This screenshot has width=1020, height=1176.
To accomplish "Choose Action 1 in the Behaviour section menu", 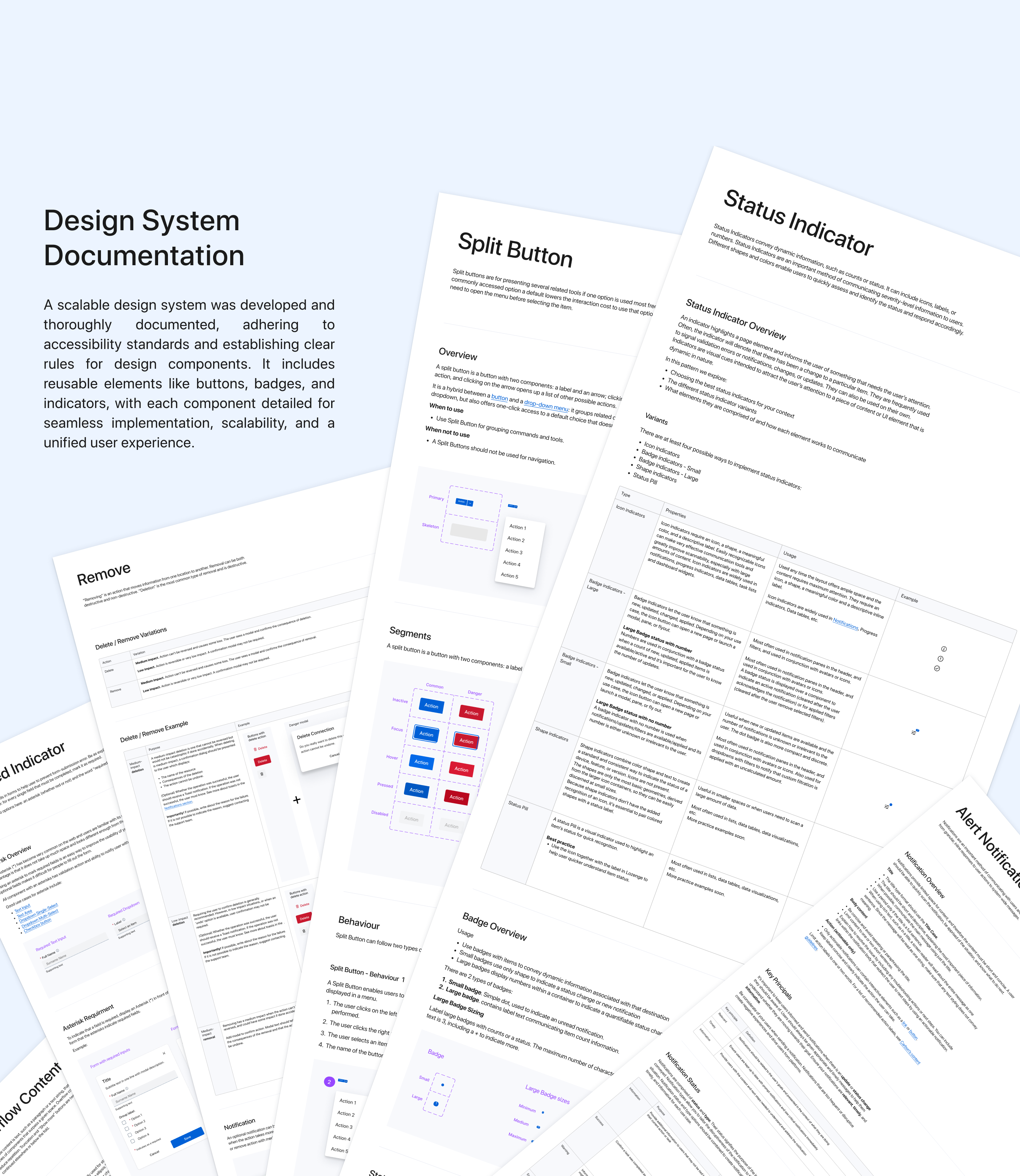I will (348, 1101).
